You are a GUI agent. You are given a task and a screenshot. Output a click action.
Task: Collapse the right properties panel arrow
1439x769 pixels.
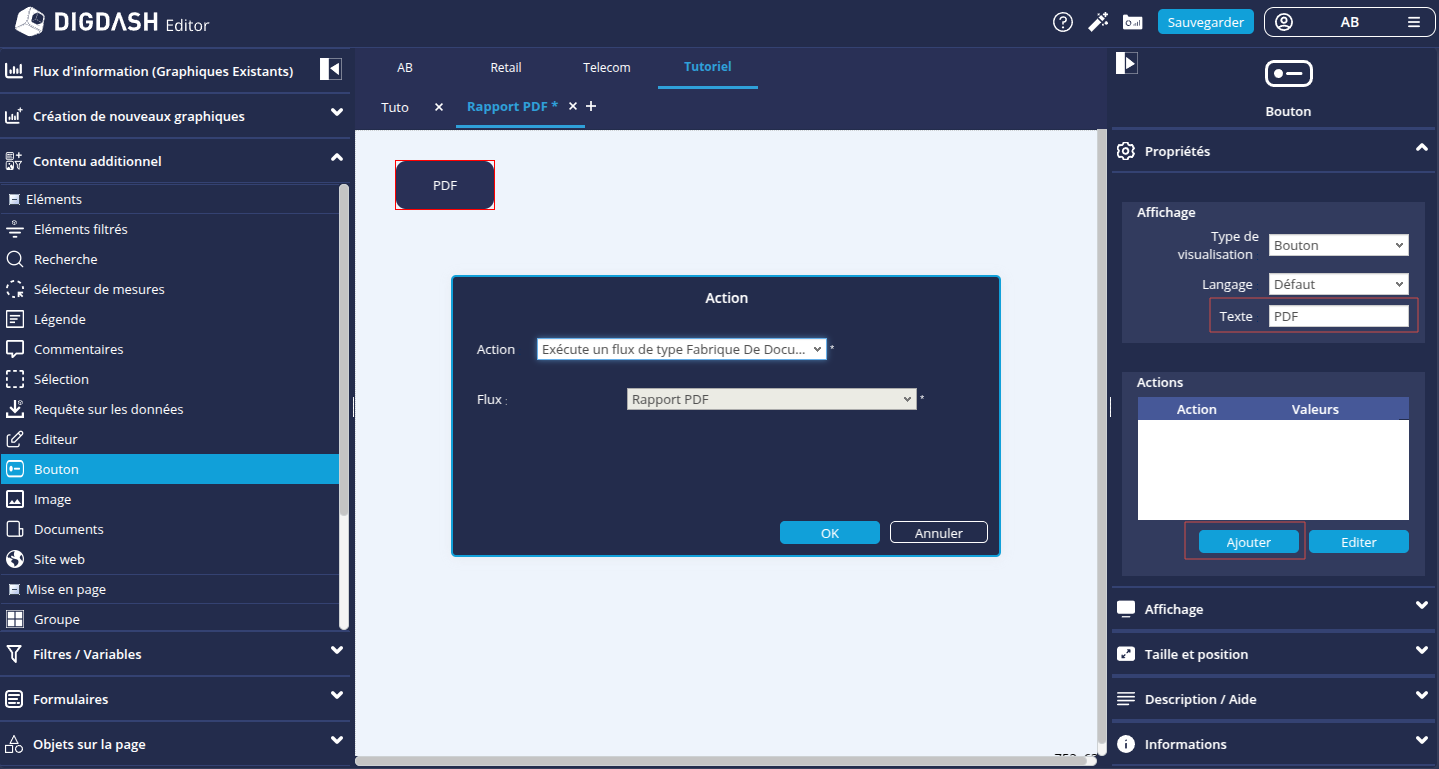[1126, 63]
